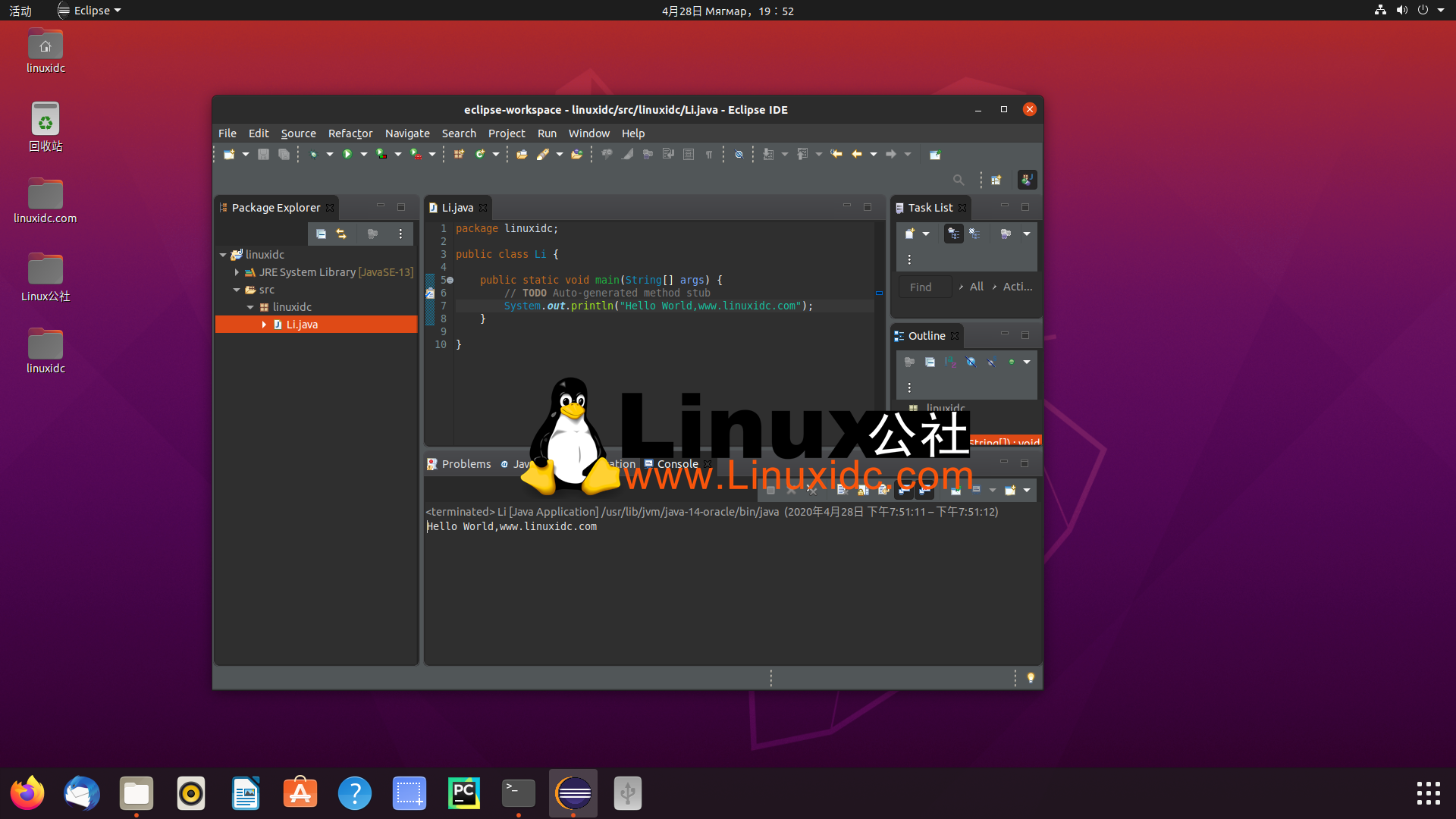Click the New file toolbar icon

pos(229,154)
